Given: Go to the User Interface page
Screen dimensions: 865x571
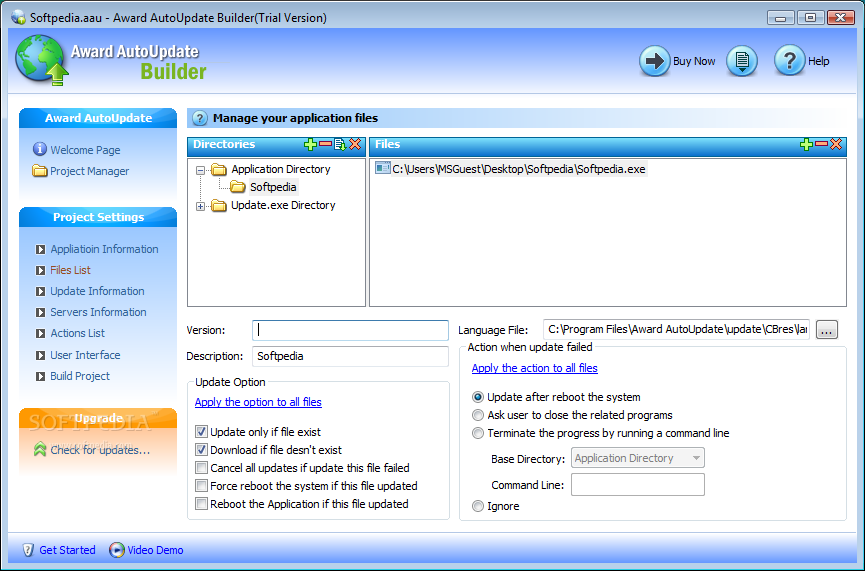Looking at the screenshot, I should 85,355.
